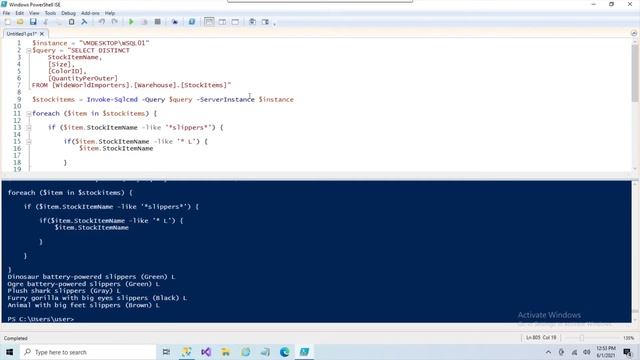Run the script with green play button
The height and width of the screenshot is (360, 640).
click(131, 22)
